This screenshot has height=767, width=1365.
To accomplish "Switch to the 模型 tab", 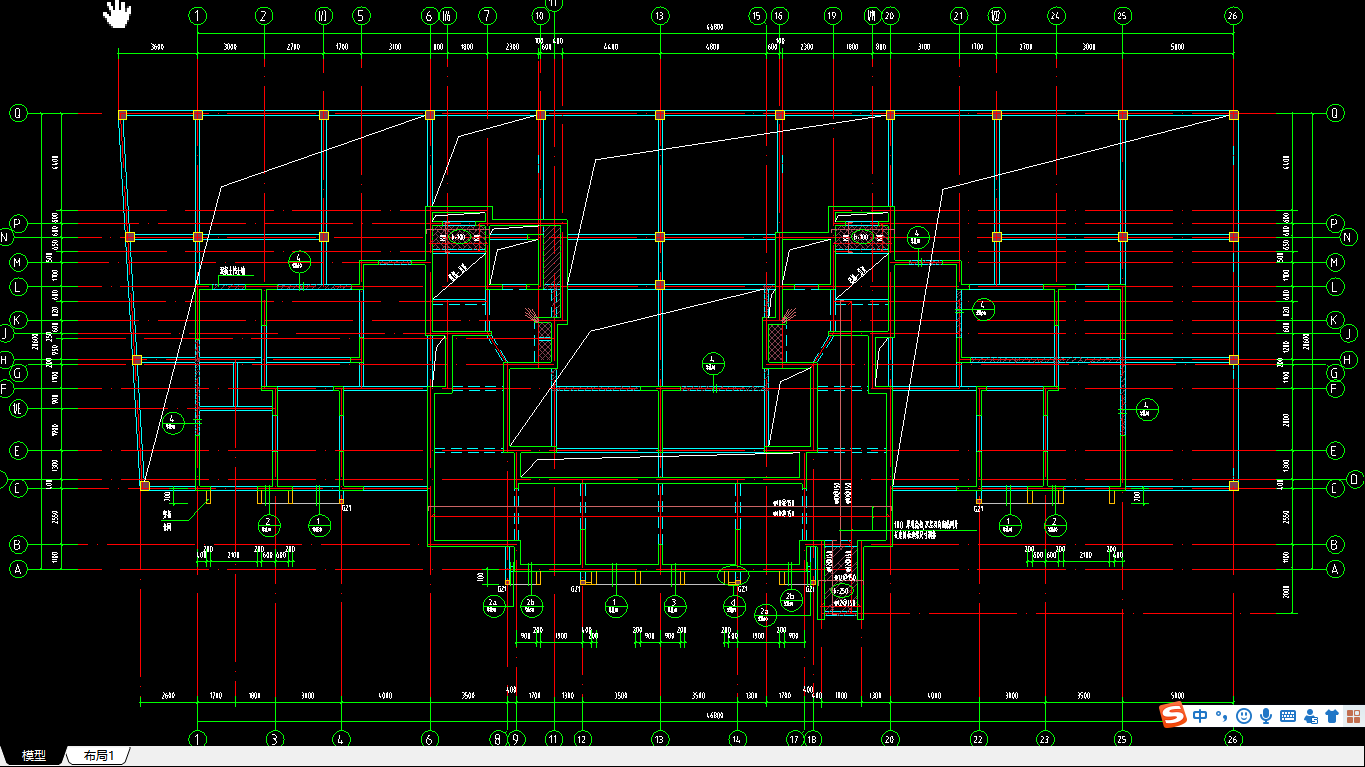I will 34,756.
